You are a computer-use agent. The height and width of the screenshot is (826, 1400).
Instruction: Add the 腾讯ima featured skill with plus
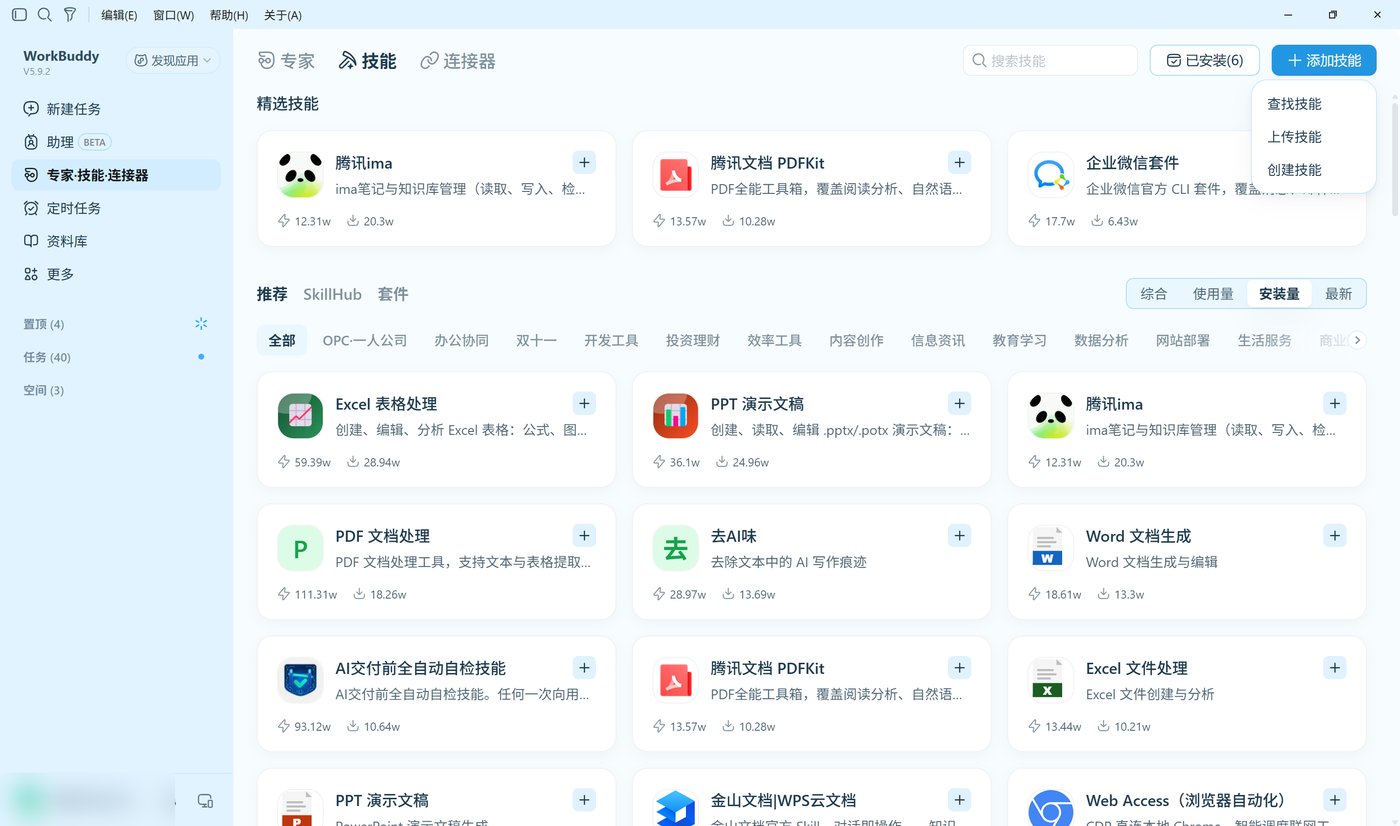[584, 162]
